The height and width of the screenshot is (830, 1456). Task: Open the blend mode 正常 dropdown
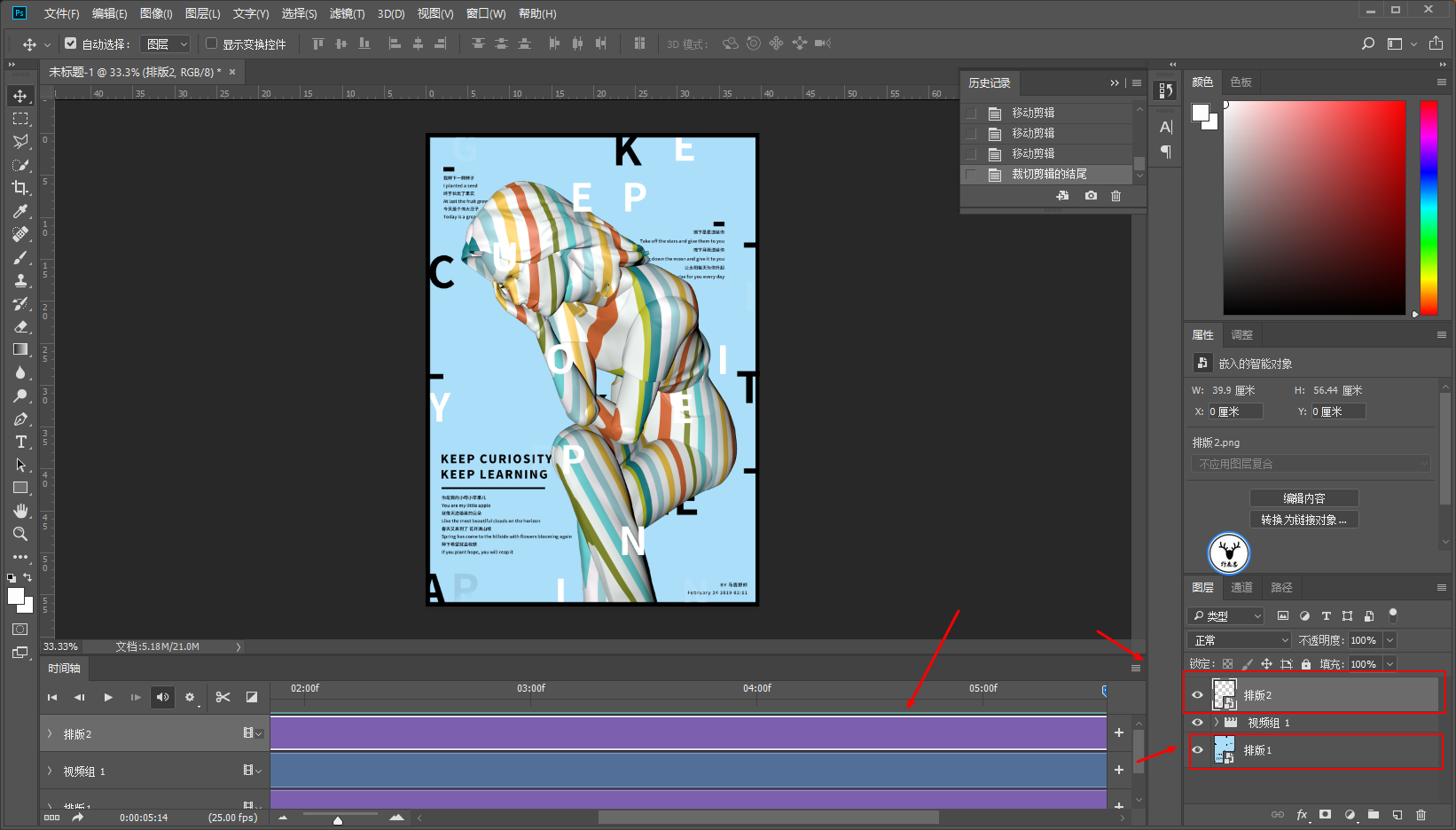click(x=1240, y=640)
